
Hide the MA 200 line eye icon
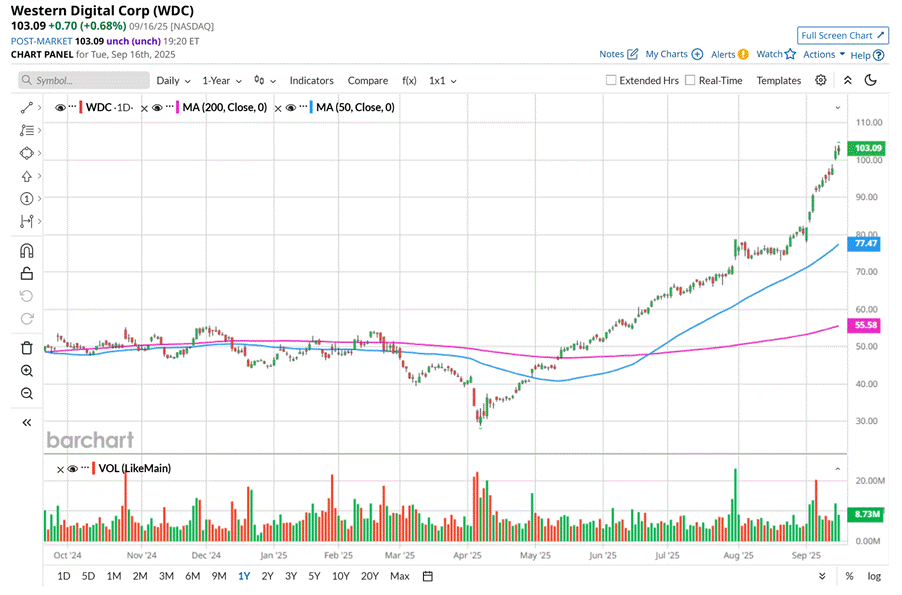coord(156,108)
